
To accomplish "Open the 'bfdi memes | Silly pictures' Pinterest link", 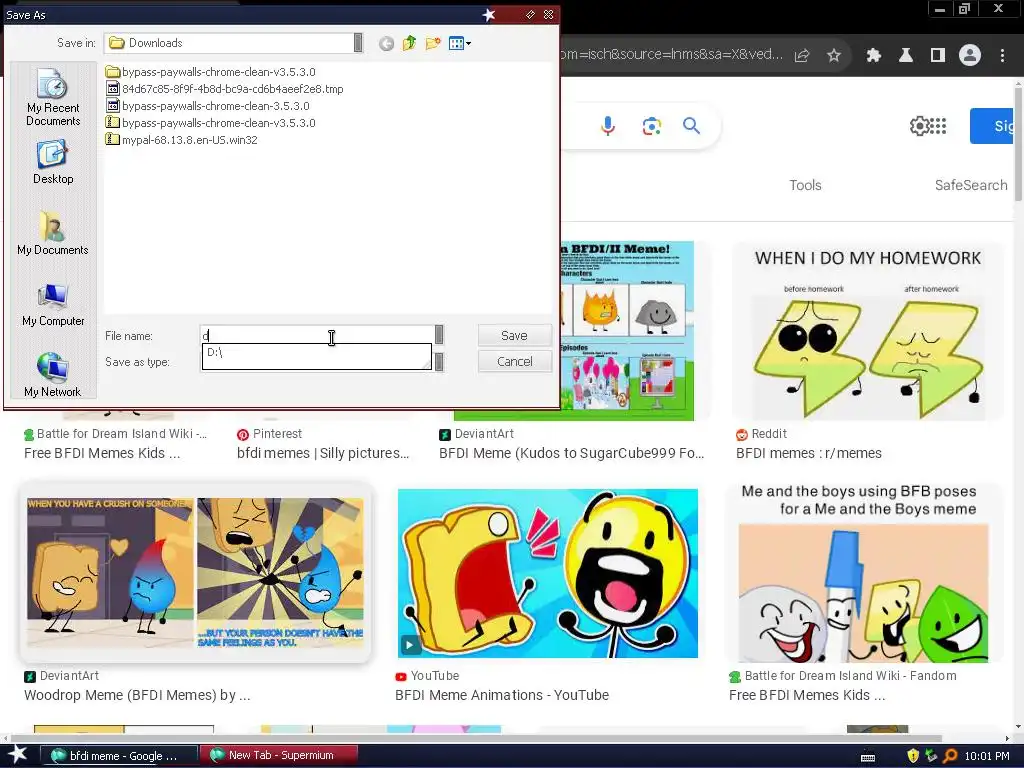I will [323, 453].
